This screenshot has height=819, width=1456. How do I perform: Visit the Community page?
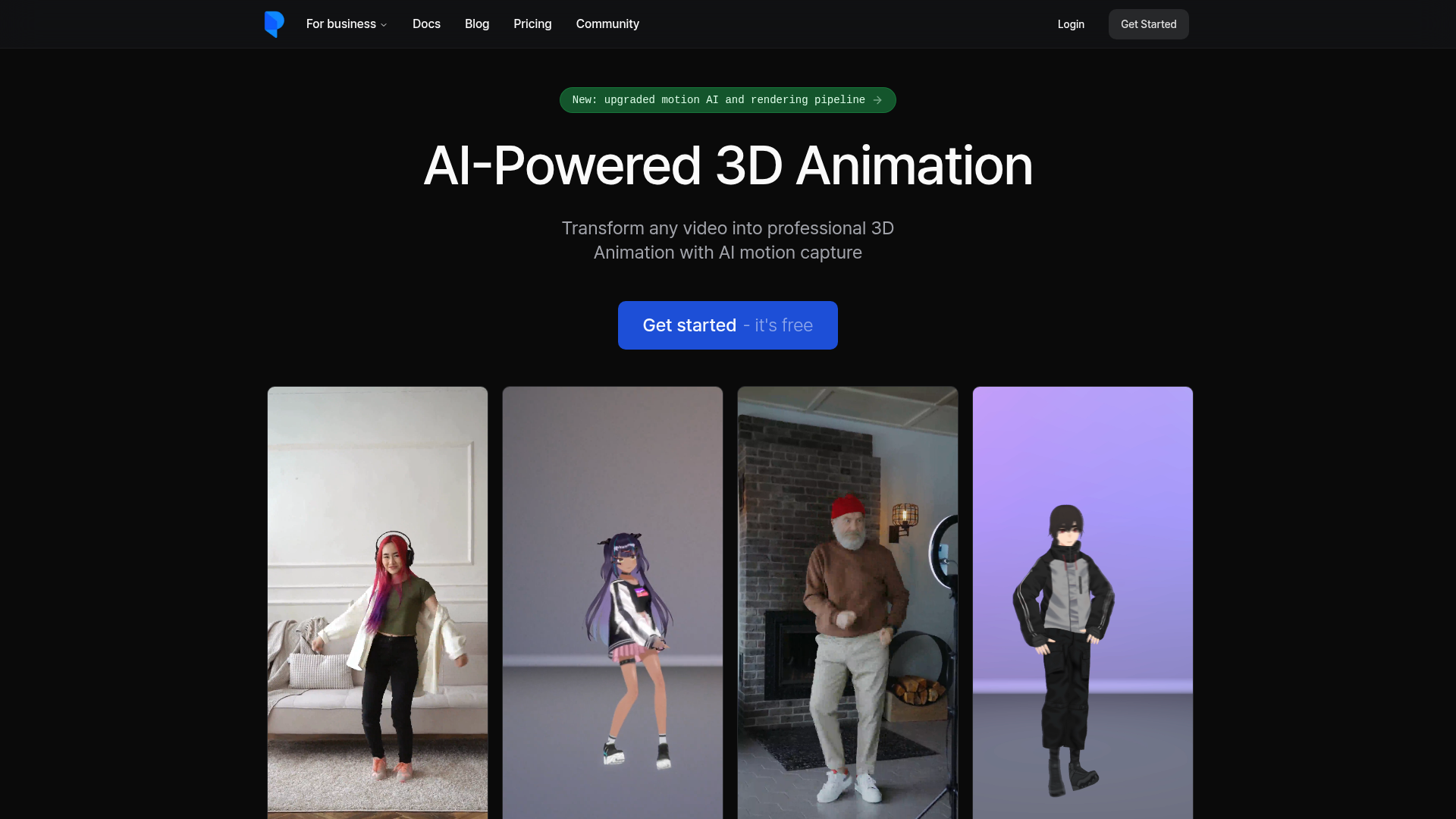[x=607, y=24]
